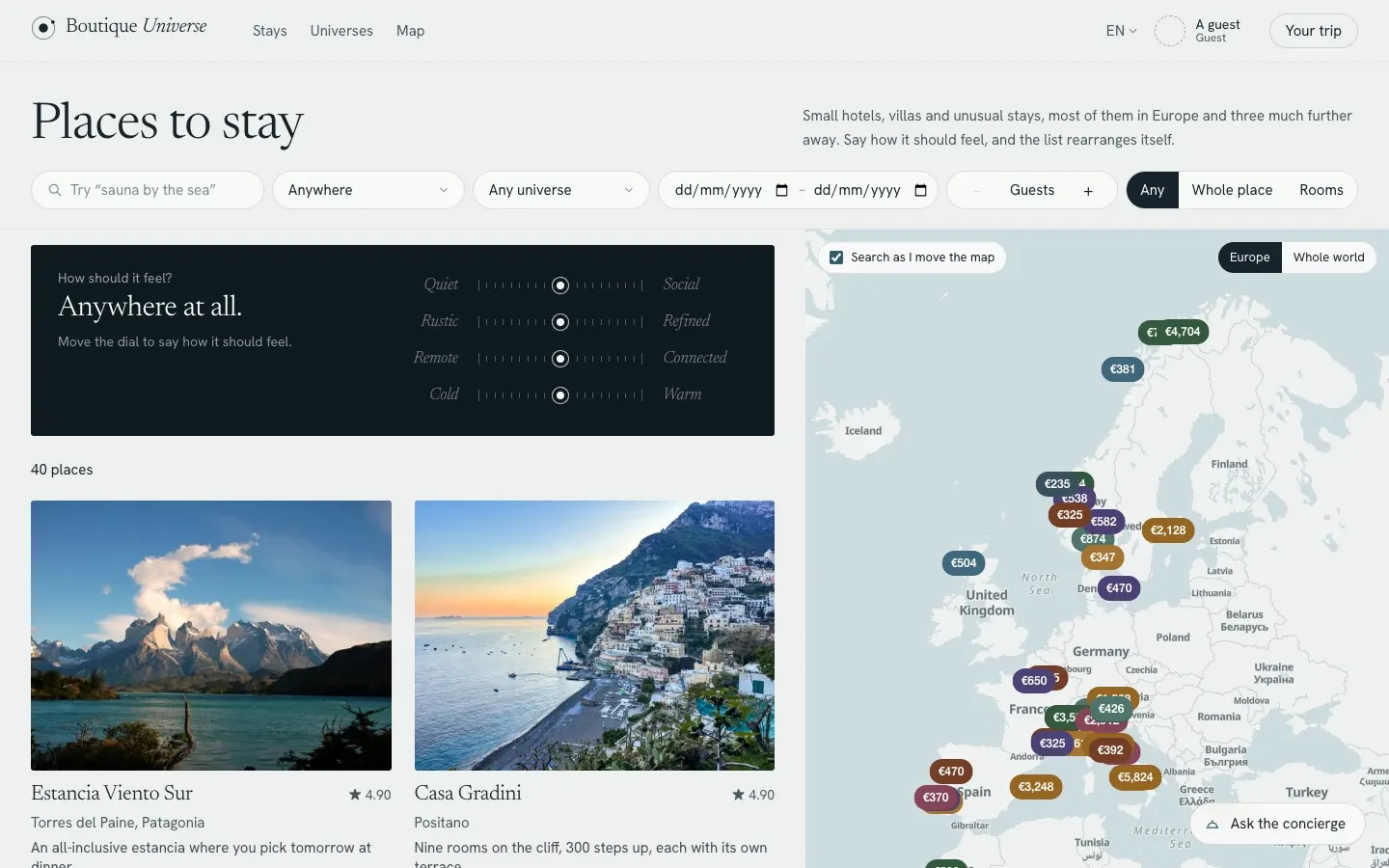1389x868 pixels.
Task: Click the Boutique Universe logo icon
Action: (x=43, y=28)
